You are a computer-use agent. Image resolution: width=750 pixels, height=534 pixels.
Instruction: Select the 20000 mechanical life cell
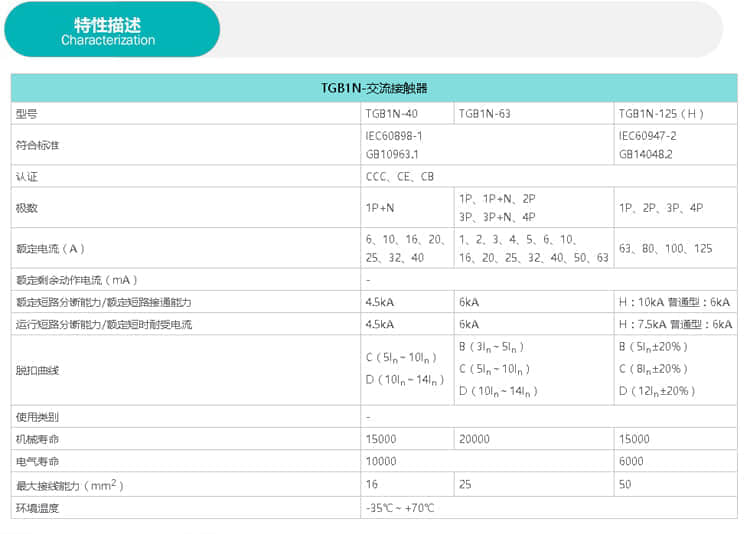474,439
